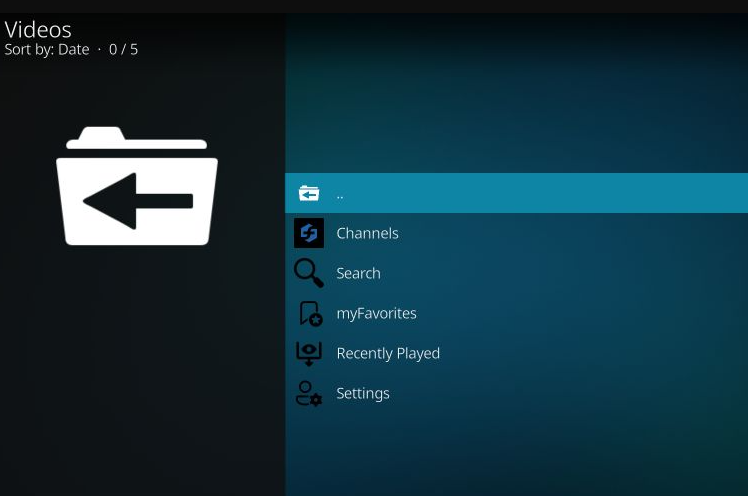Click the Settings user gear icon
The image size is (748, 496).
coord(309,393)
